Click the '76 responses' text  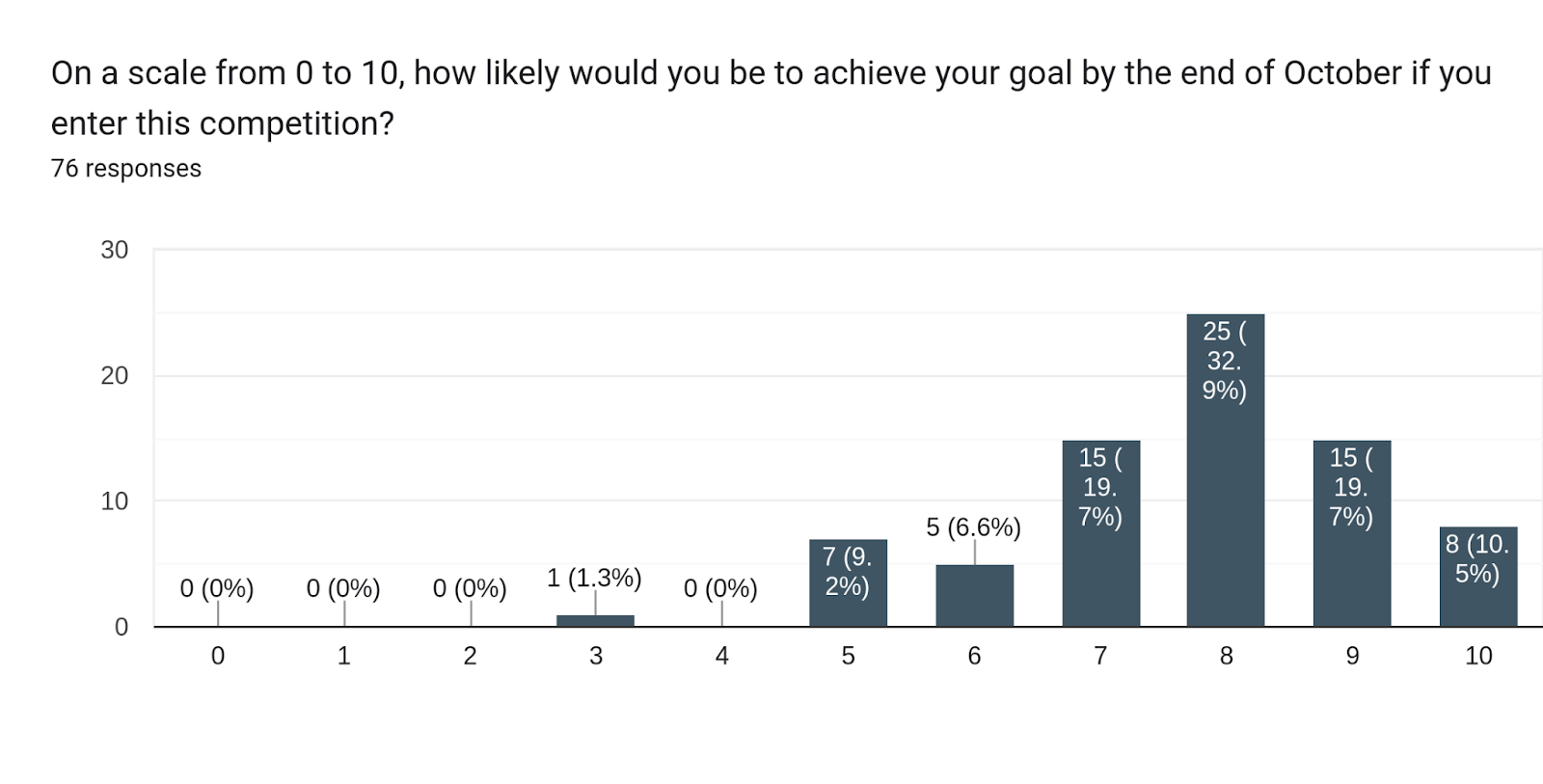click(126, 169)
